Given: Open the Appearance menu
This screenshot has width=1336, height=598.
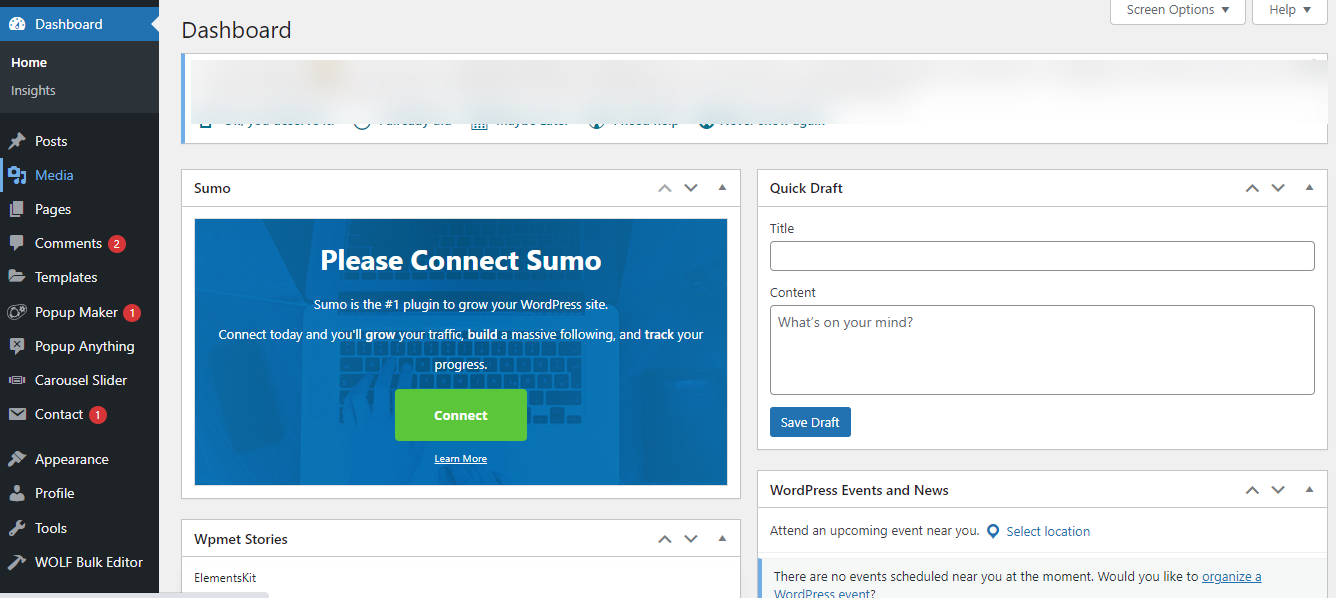Looking at the screenshot, I should pyautogui.click(x=72, y=459).
